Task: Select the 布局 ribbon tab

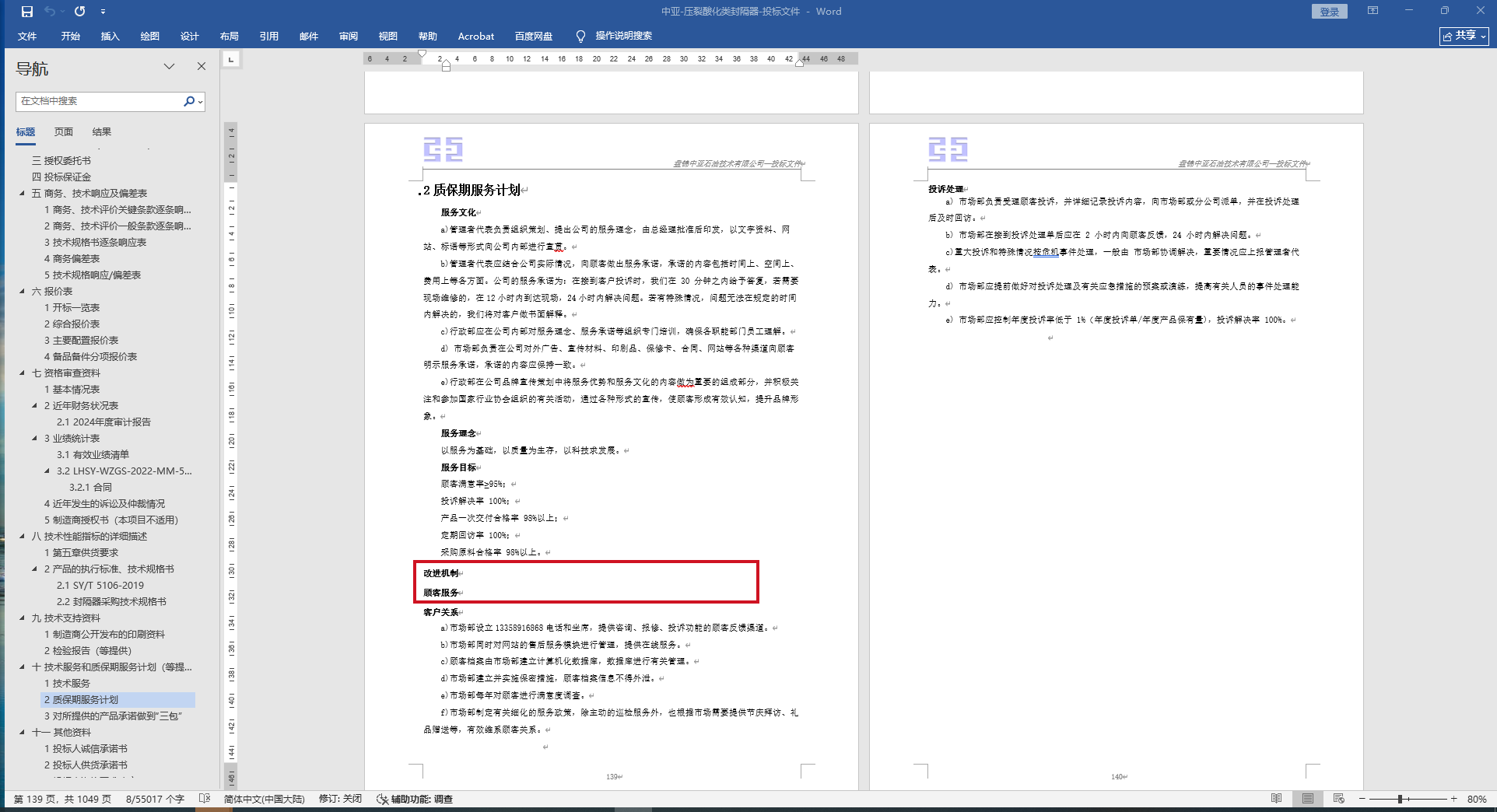Action: 230,36
